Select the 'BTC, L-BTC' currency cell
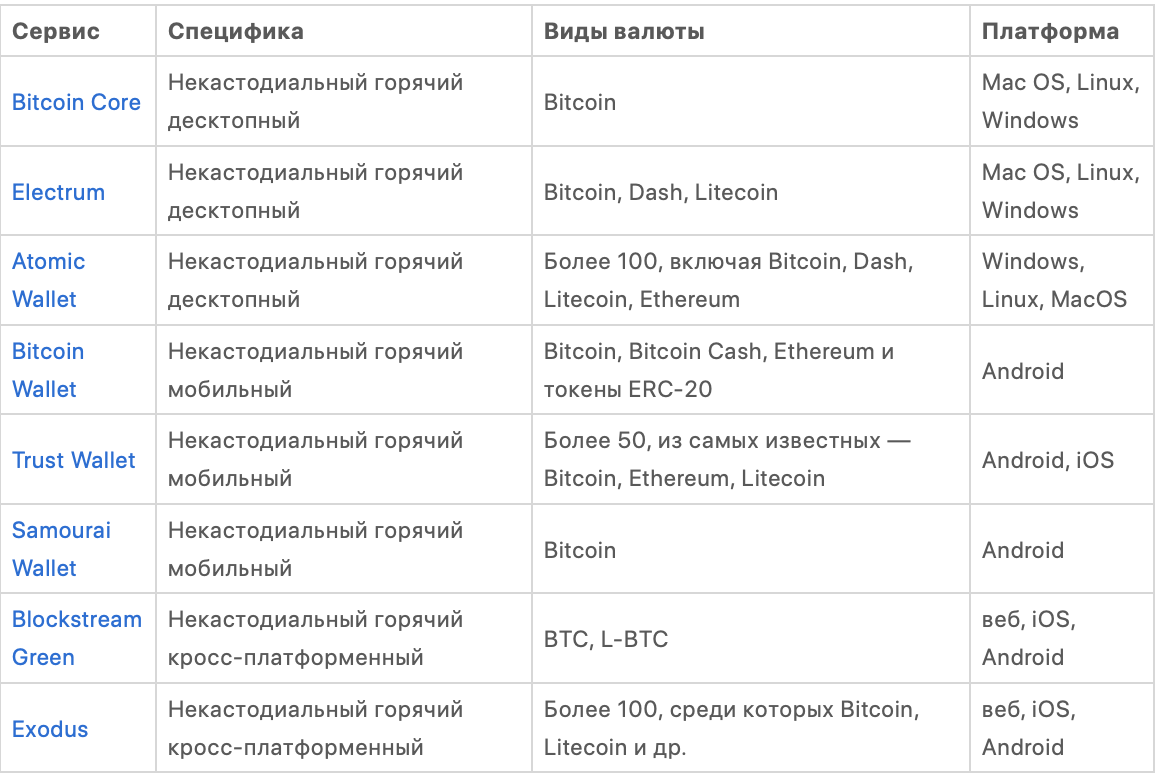Image resolution: width=1156 pixels, height=776 pixels. [606, 639]
